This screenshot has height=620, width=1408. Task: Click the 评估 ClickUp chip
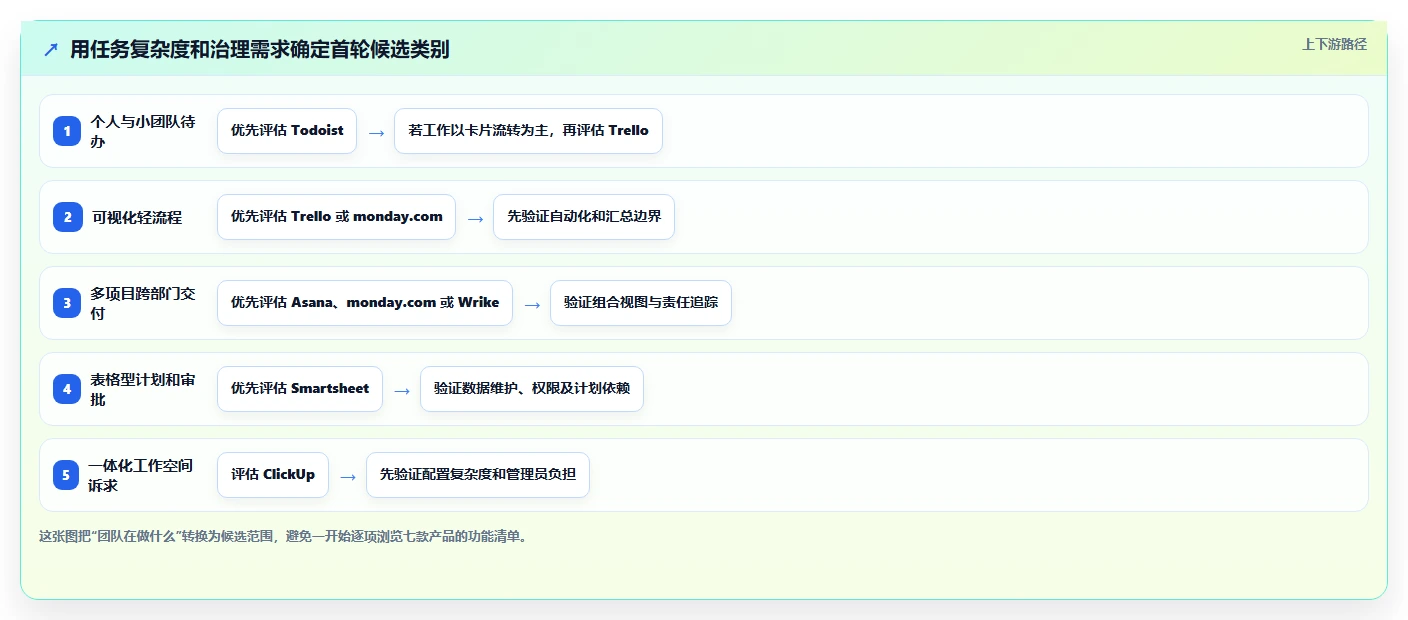(x=273, y=475)
